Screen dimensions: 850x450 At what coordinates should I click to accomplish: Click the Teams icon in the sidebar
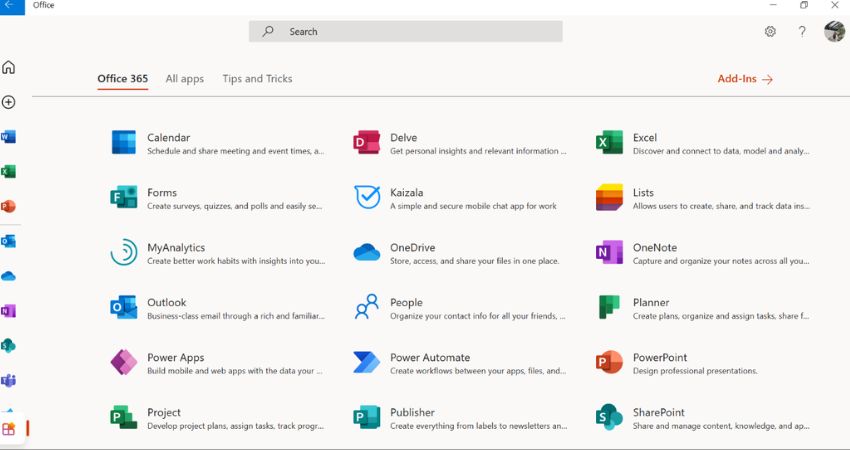pyautogui.click(x=9, y=381)
